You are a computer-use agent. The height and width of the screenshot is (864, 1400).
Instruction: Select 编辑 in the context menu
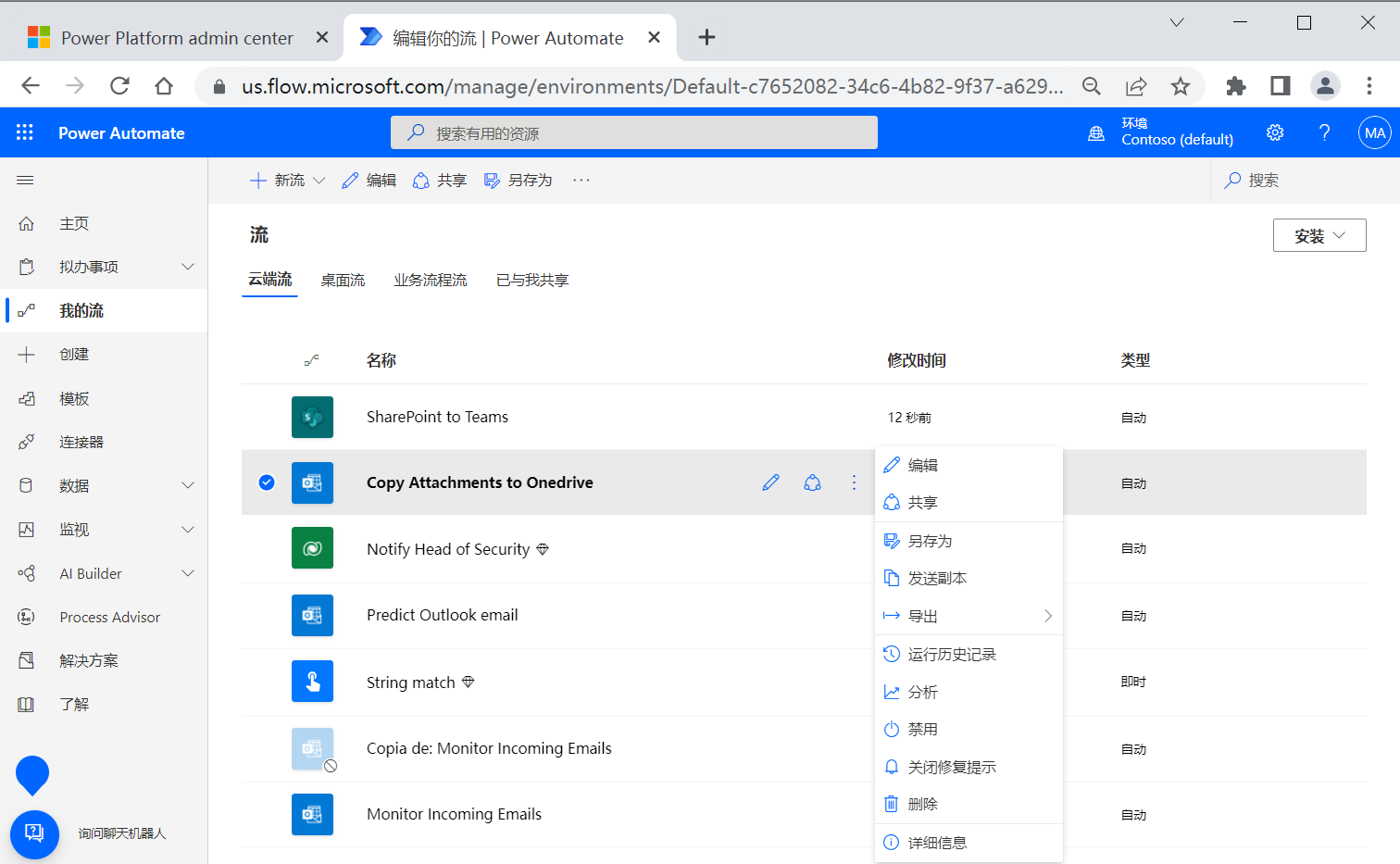[969, 465]
